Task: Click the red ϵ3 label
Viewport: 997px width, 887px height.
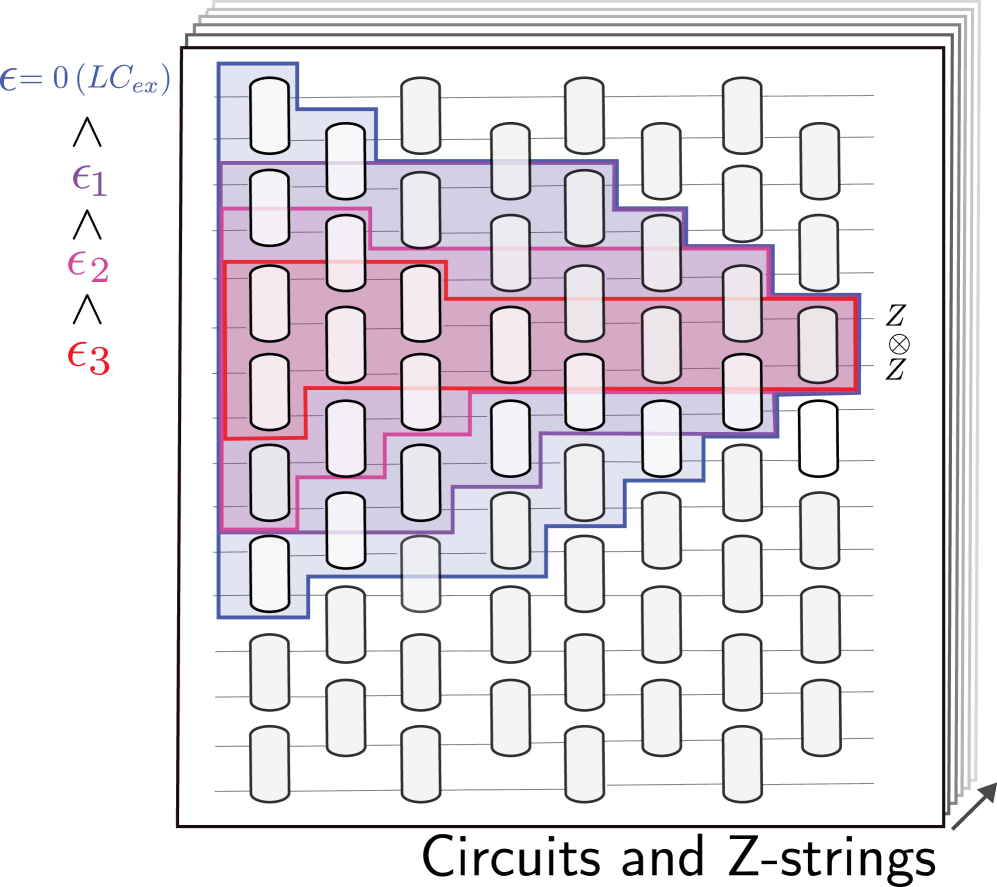Action: click(x=88, y=357)
